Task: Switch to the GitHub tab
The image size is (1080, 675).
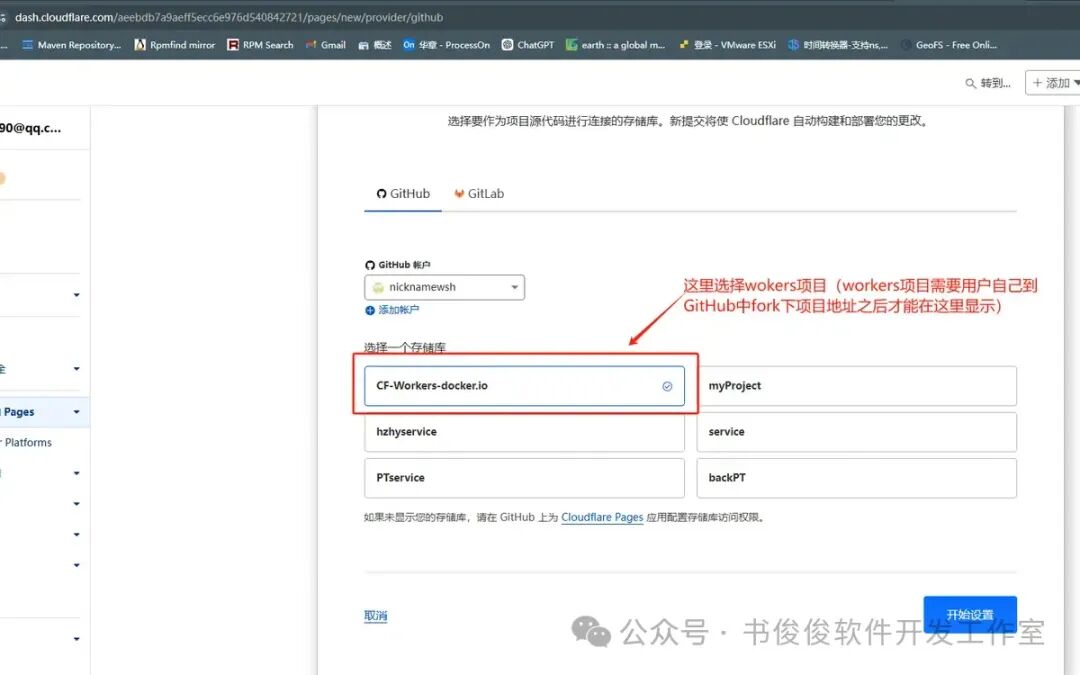Action: (403, 194)
